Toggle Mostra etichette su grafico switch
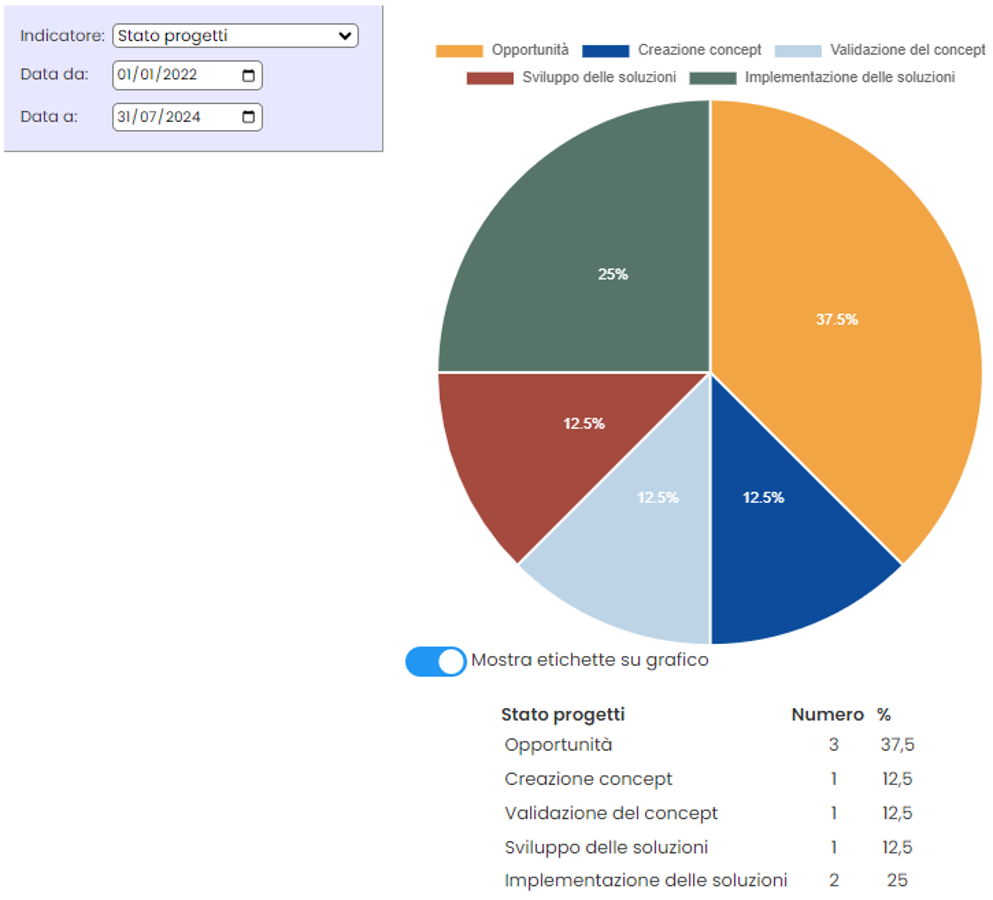The height and width of the screenshot is (900, 993). (x=436, y=661)
